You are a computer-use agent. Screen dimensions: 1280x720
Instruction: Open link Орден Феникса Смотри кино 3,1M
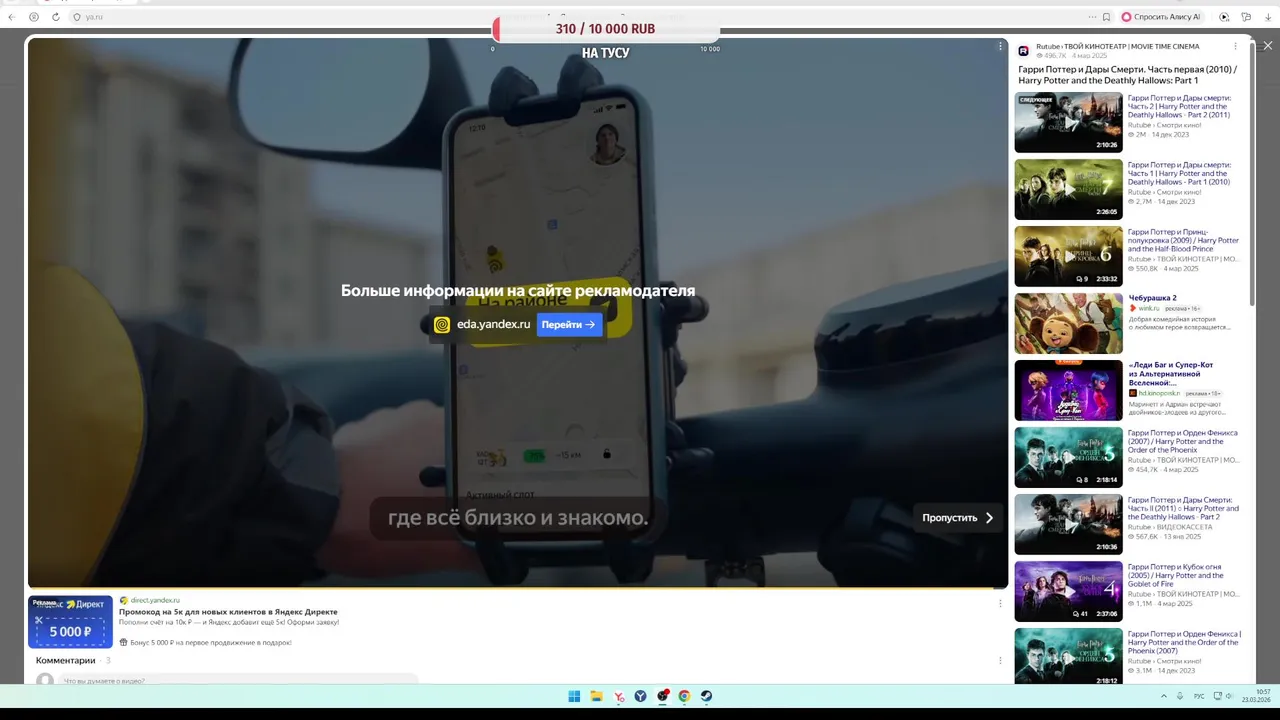click(x=1185, y=643)
